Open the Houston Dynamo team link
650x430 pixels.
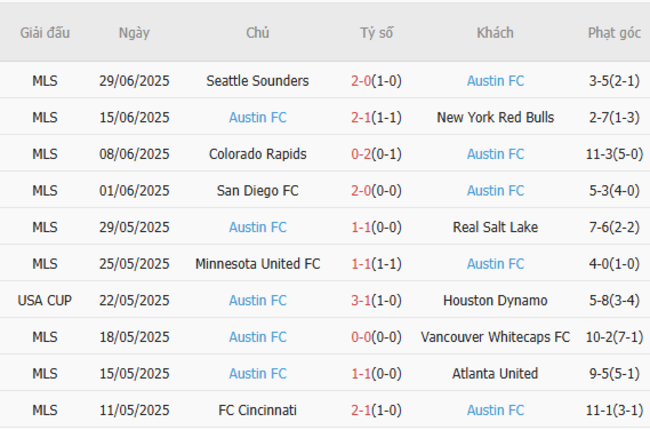tap(495, 300)
